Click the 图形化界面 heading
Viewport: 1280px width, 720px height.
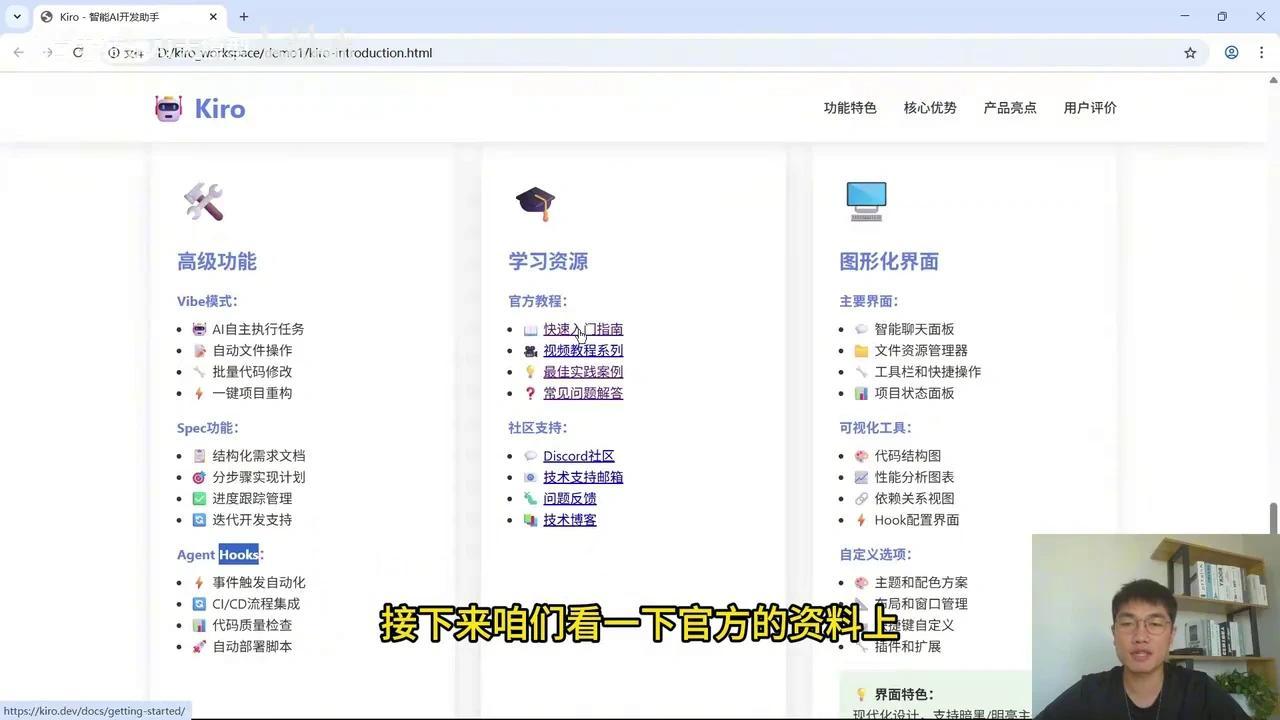pyautogui.click(x=889, y=261)
